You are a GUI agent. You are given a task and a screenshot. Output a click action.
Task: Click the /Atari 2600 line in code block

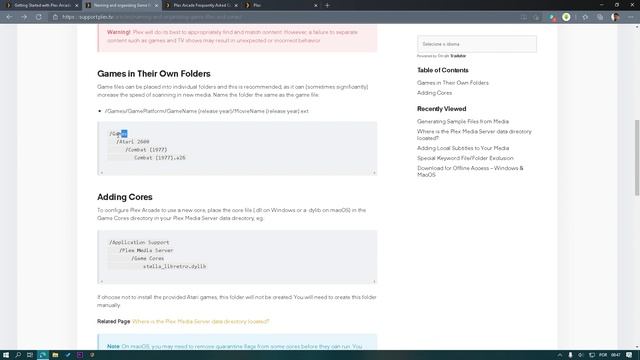click(x=133, y=142)
